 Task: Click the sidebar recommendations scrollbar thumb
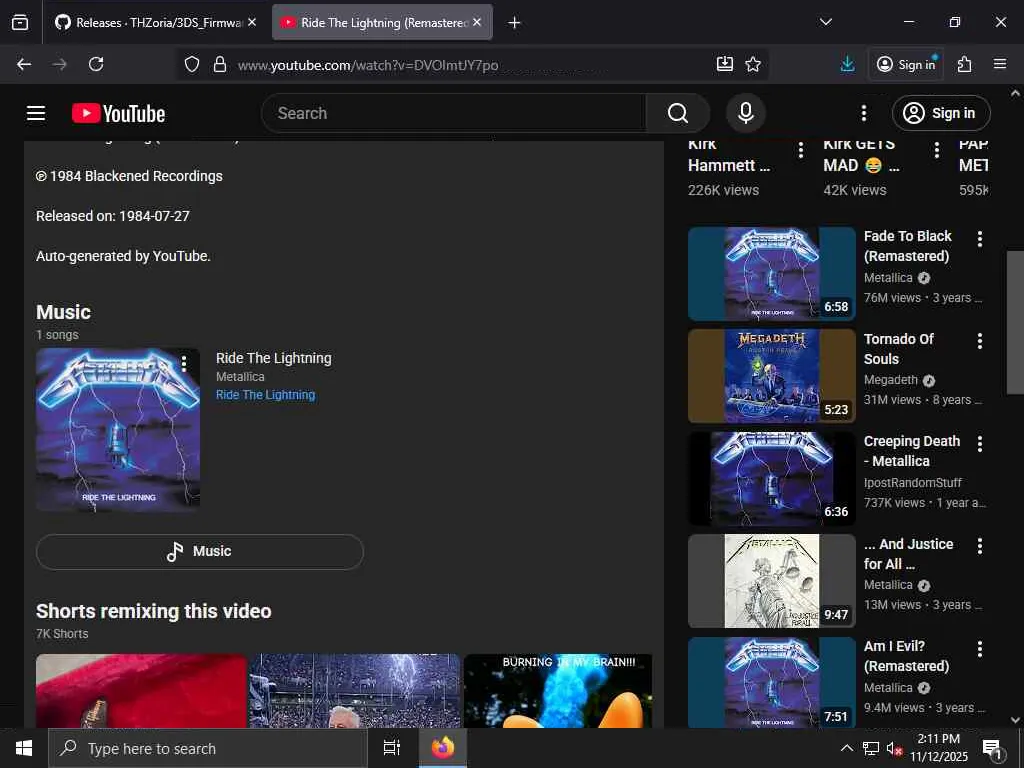[x=1014, y=322]
